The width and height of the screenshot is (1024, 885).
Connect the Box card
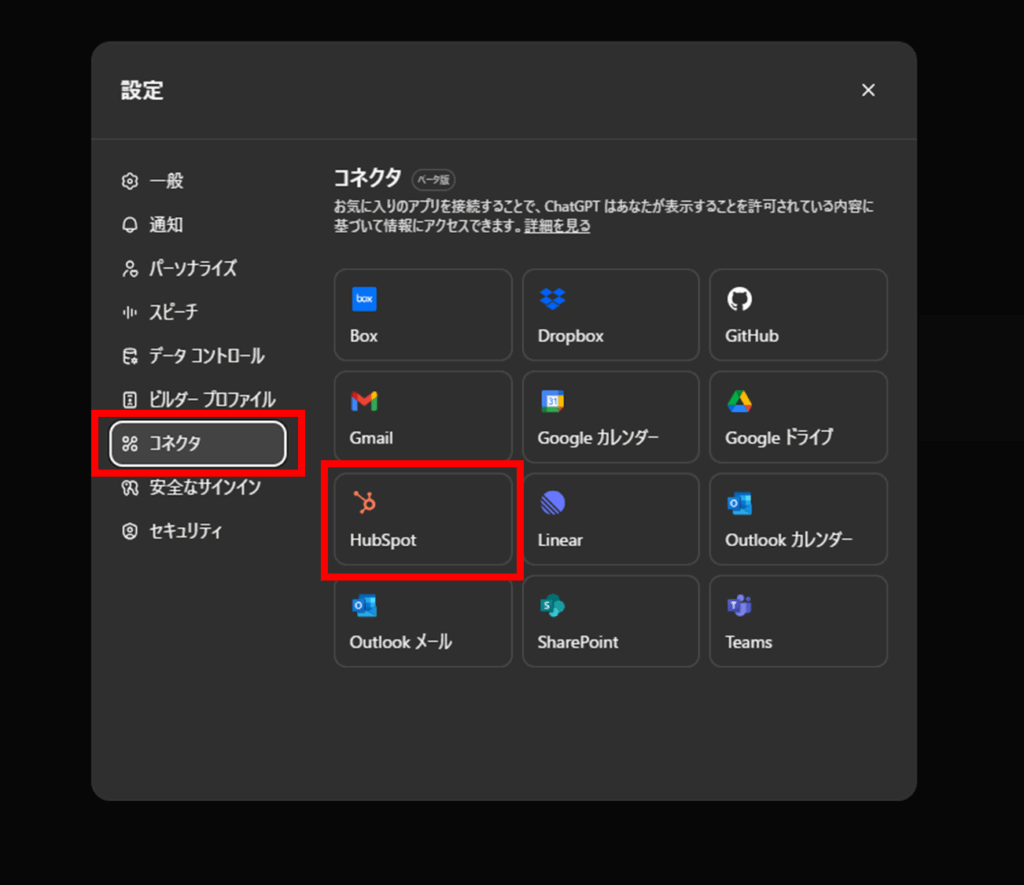pos(423,315)
